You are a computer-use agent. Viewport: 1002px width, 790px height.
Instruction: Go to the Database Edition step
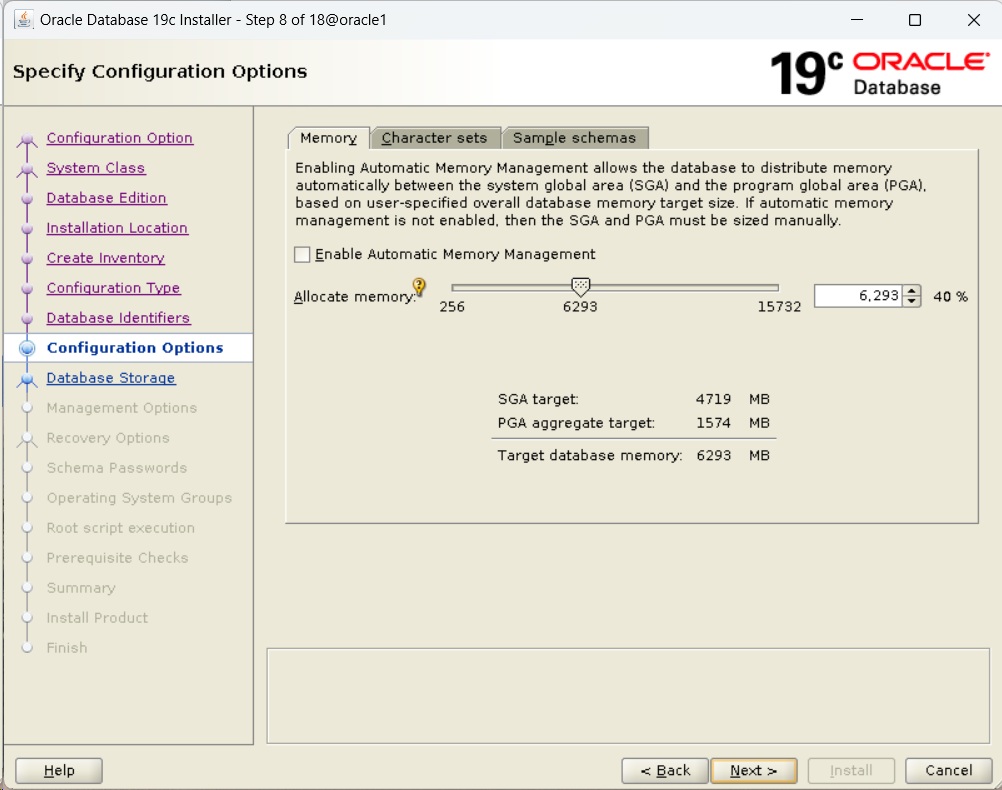pos(106,198)
